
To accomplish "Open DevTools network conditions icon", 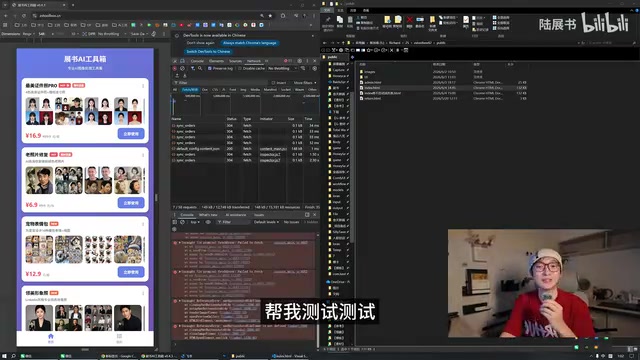I will (303, 69).
